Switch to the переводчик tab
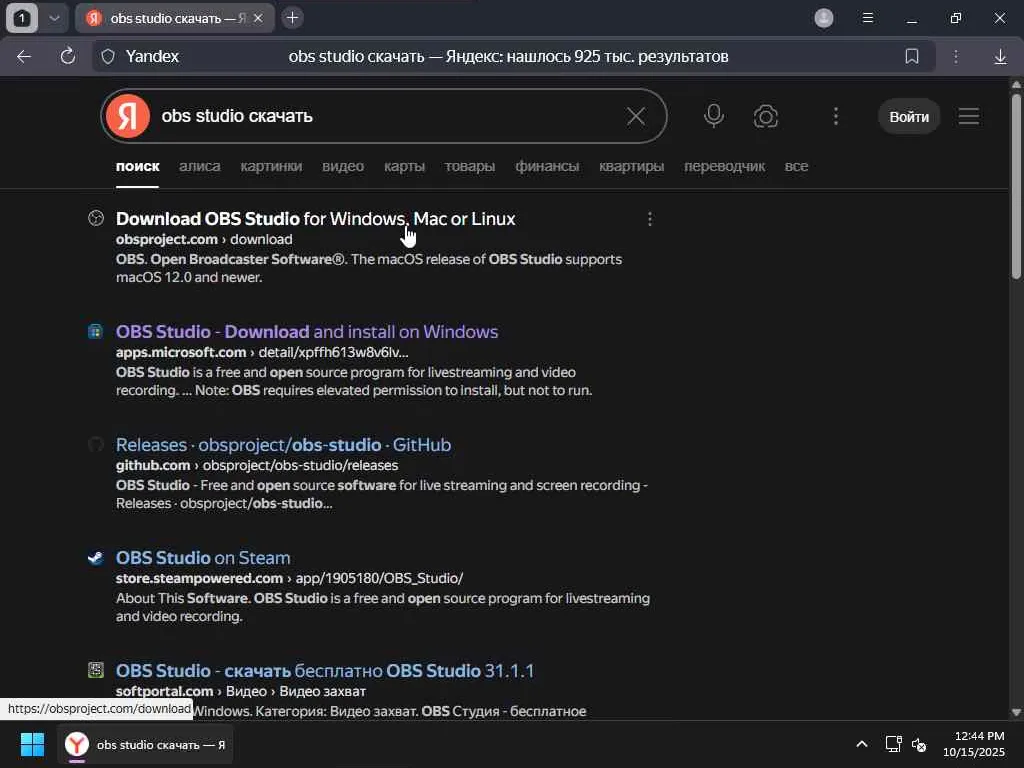 click(x=724, y=167)
